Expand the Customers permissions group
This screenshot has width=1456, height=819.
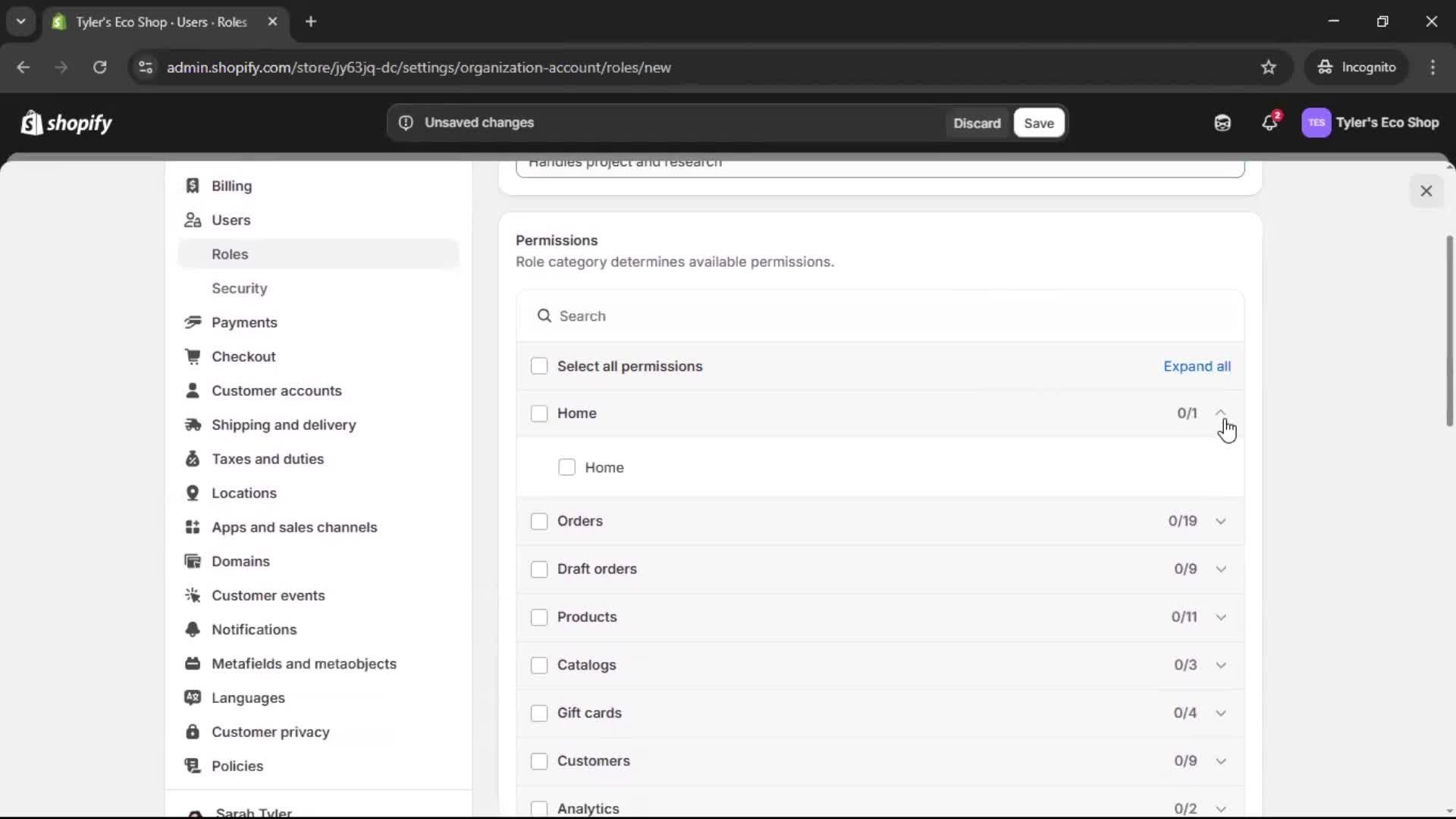click(x=1221, y=761)
